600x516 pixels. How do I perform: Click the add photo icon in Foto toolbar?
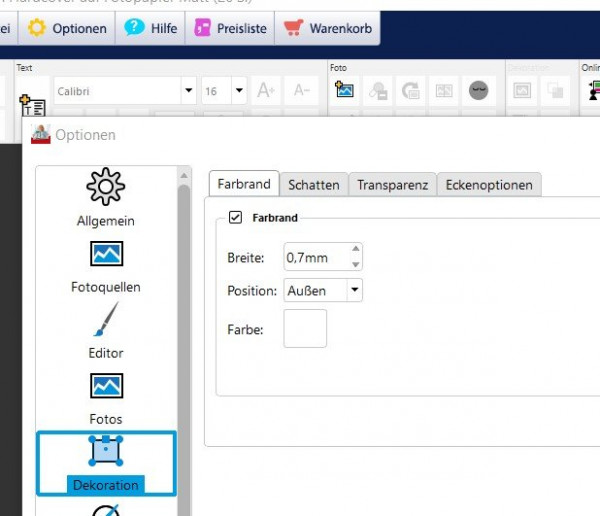(x=344, y=90)
